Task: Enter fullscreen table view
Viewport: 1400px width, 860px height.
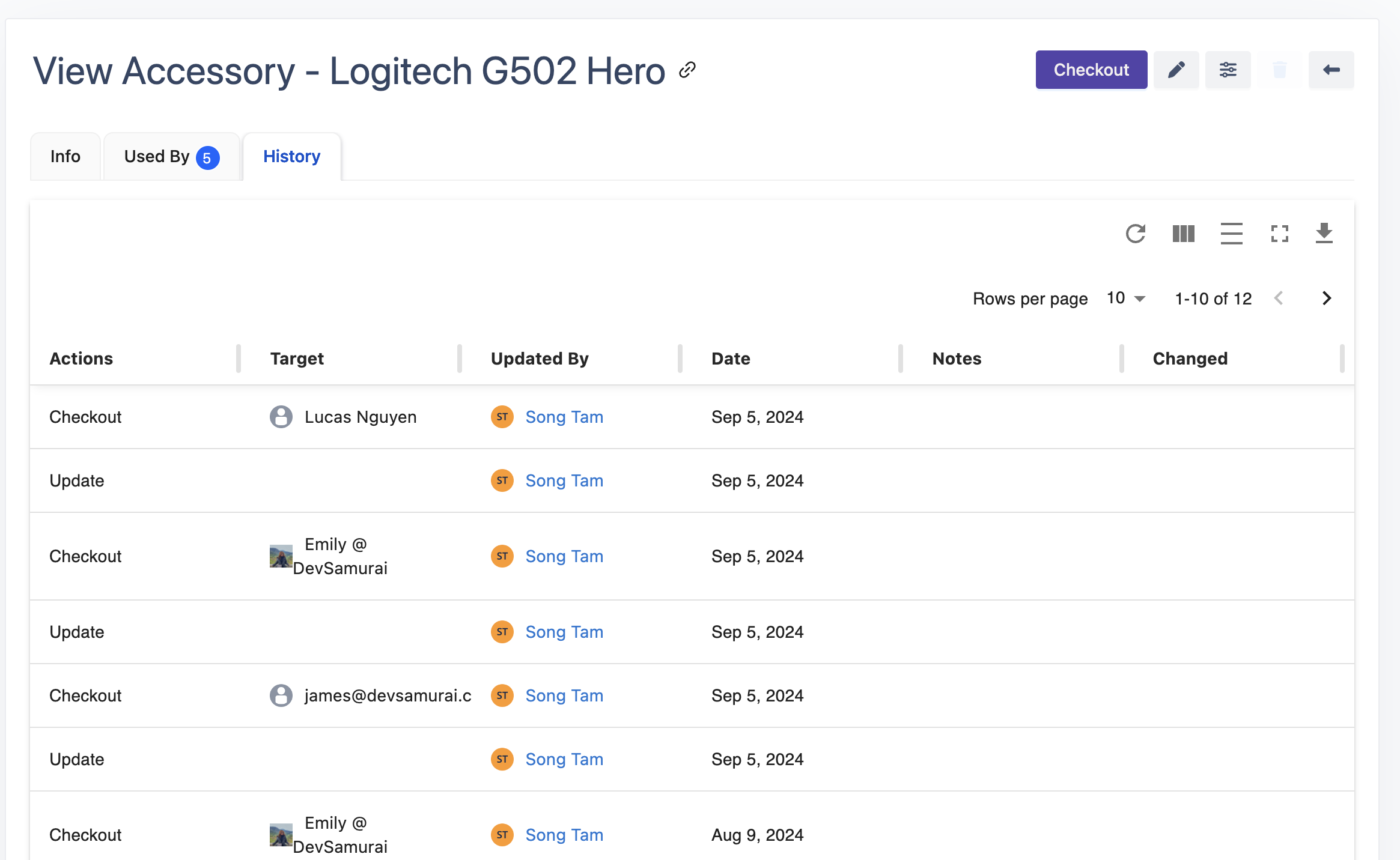Action: [1279, 234]
